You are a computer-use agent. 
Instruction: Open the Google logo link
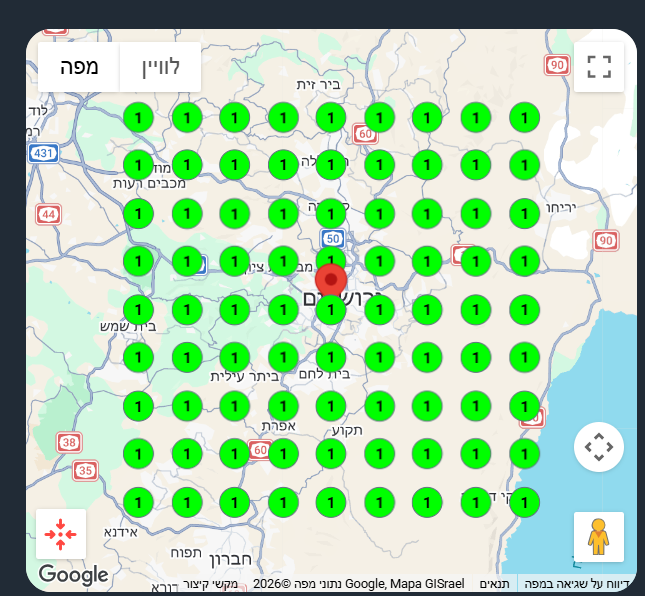click(74, 574)
